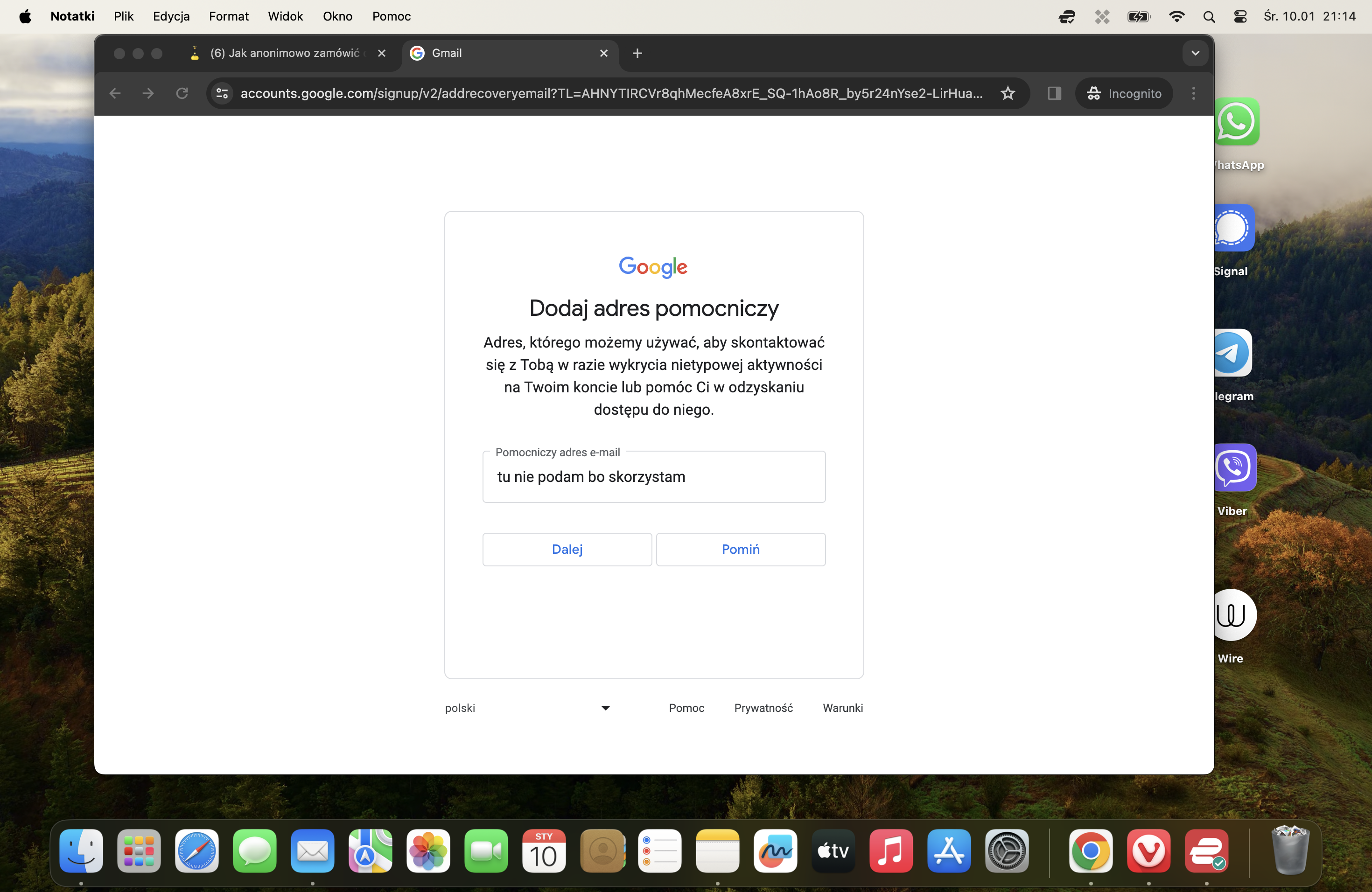Screen dimensions: 1372x892
Task: View site information icon in address bar
Action: click(x=222, y=93)
